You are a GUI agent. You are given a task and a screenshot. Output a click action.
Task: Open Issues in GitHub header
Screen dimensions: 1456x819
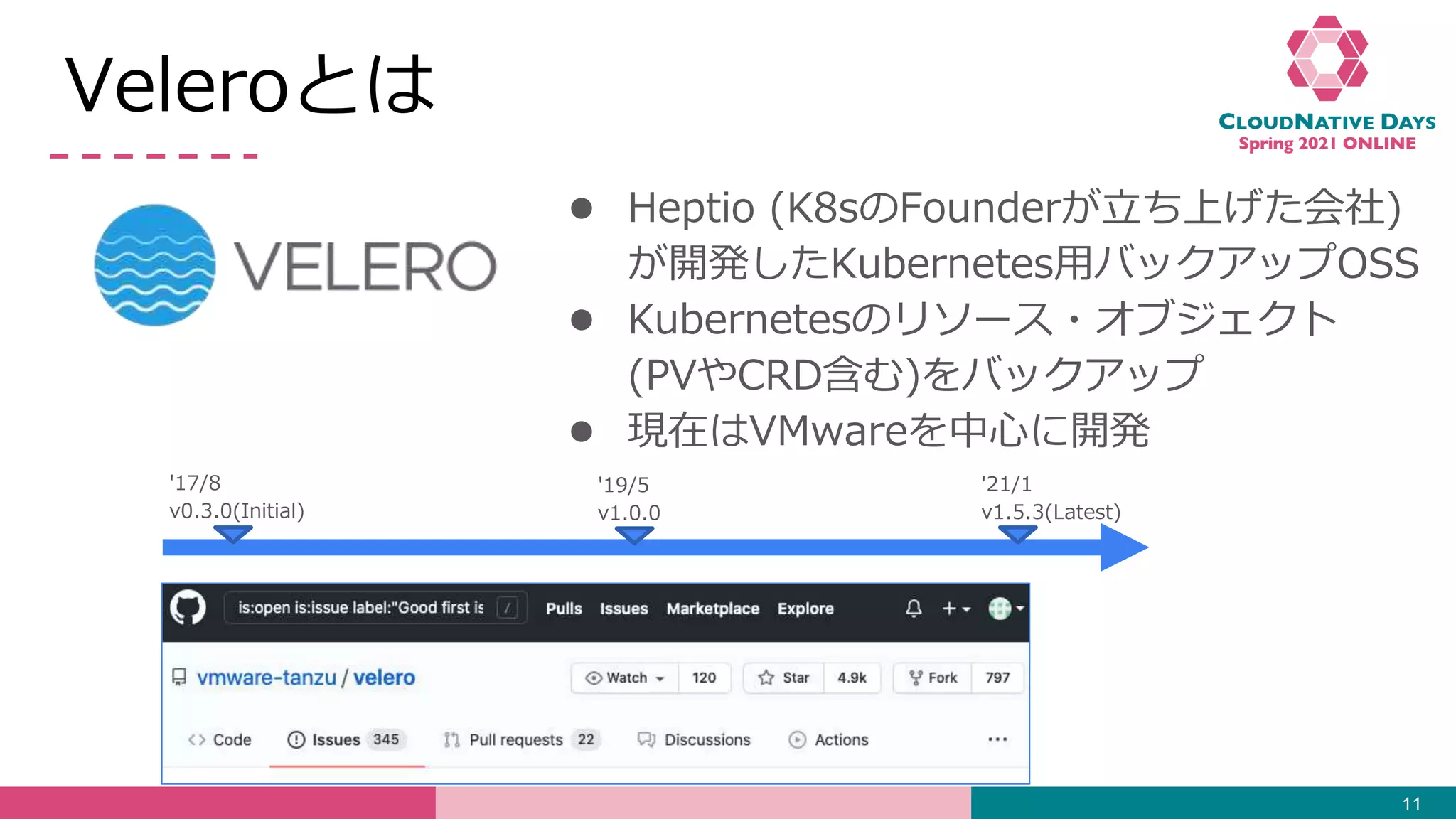click(x=623, y=609)
